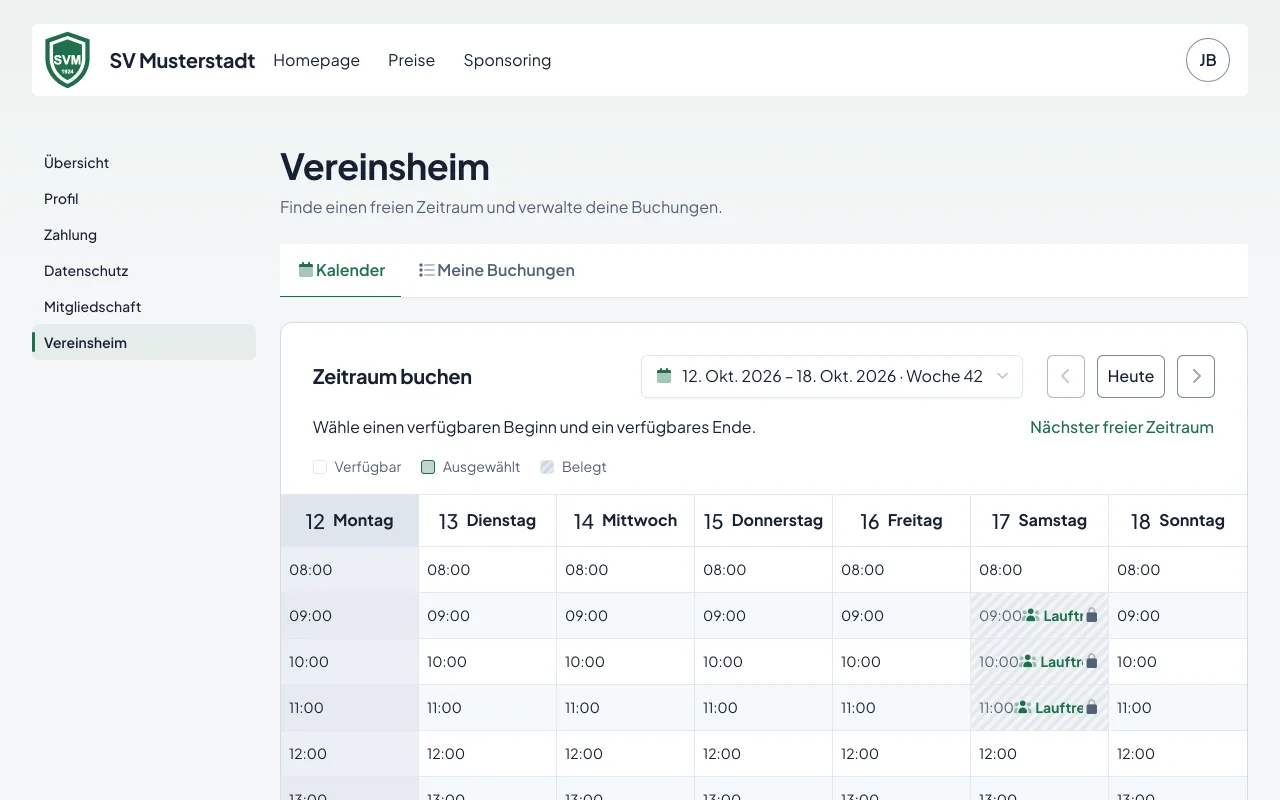Open Übersicht in the sidebar
Screen dimensions: 1280x800
click(x=144, y=162)
